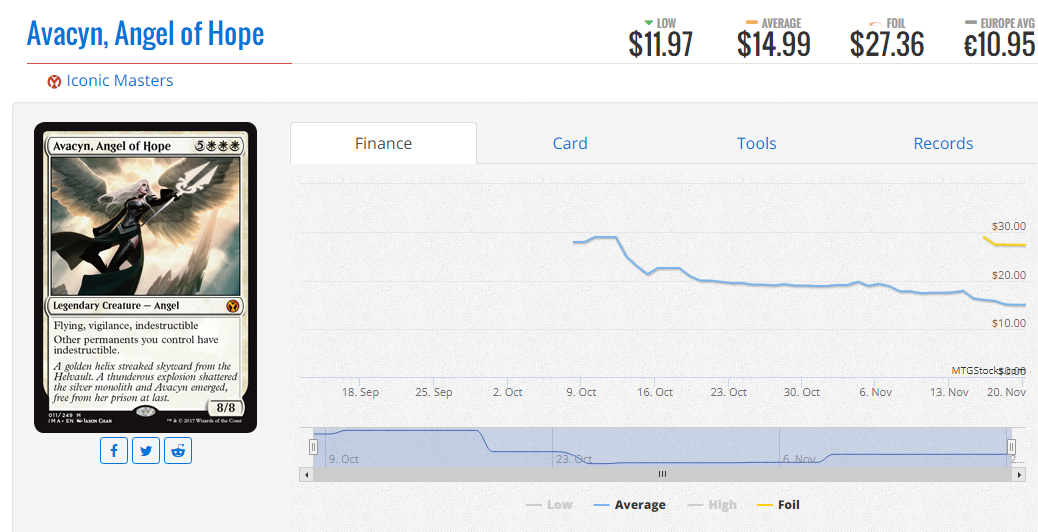Click the navigator's right range handle
Image resolution: width=1038 pixels, height=532 pixels.
click(x=1011, y=447)
